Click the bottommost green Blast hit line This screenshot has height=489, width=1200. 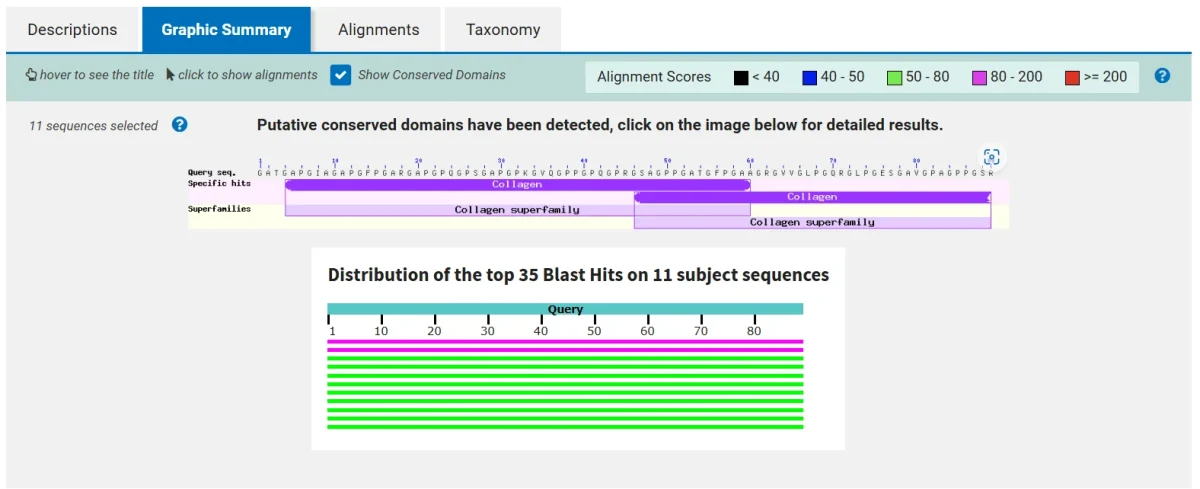pos(565,427)
